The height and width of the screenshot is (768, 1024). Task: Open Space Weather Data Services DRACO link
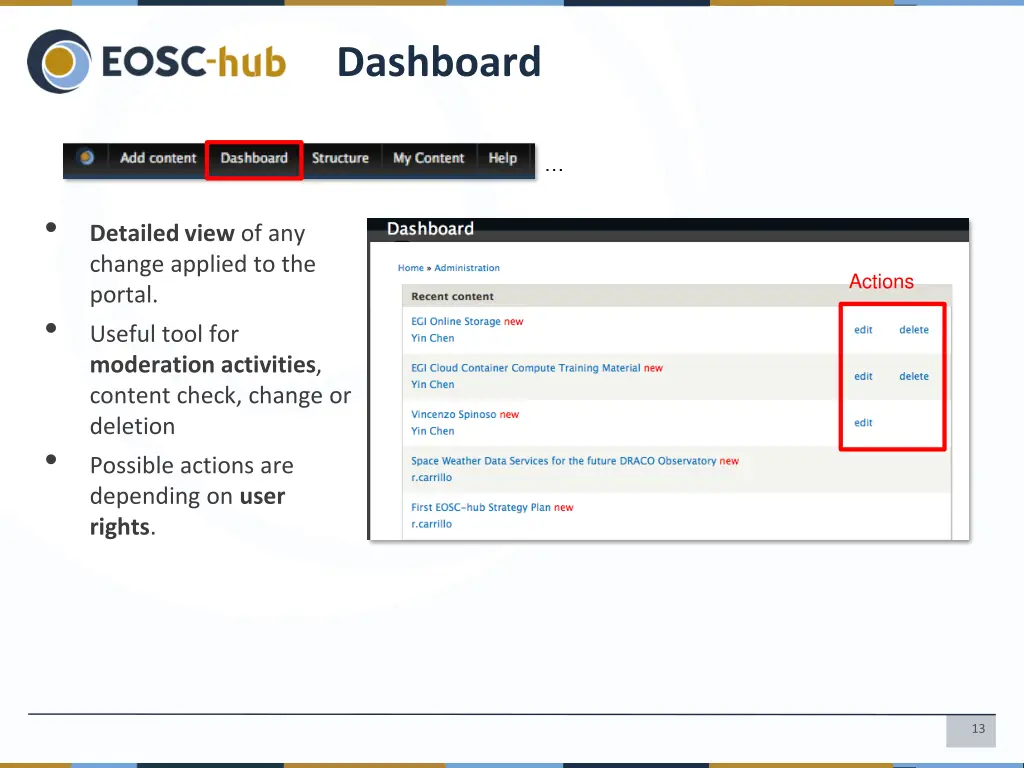[x=564, y=460]
